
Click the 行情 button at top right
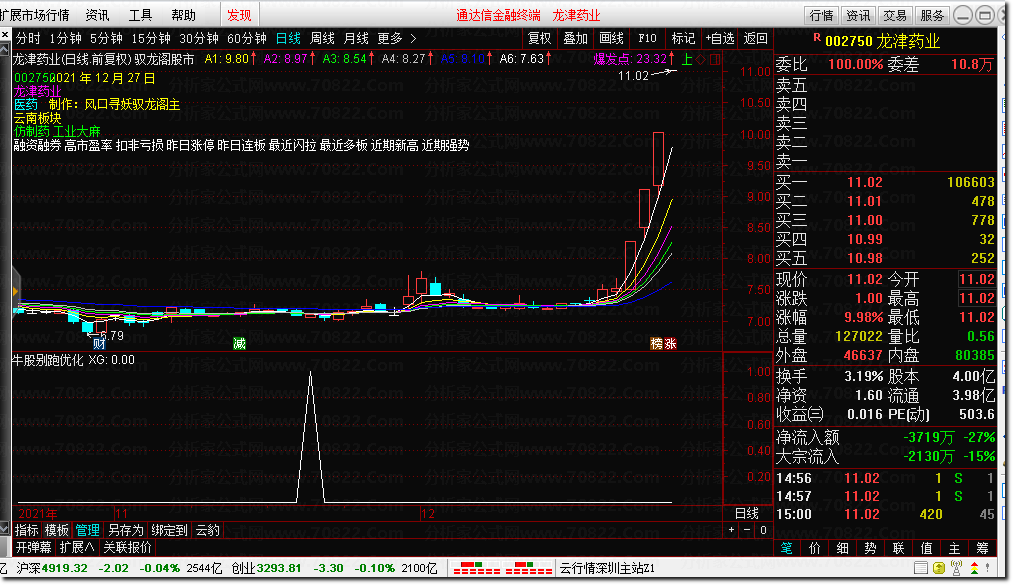pyautogui.click(x=821, y=16)
